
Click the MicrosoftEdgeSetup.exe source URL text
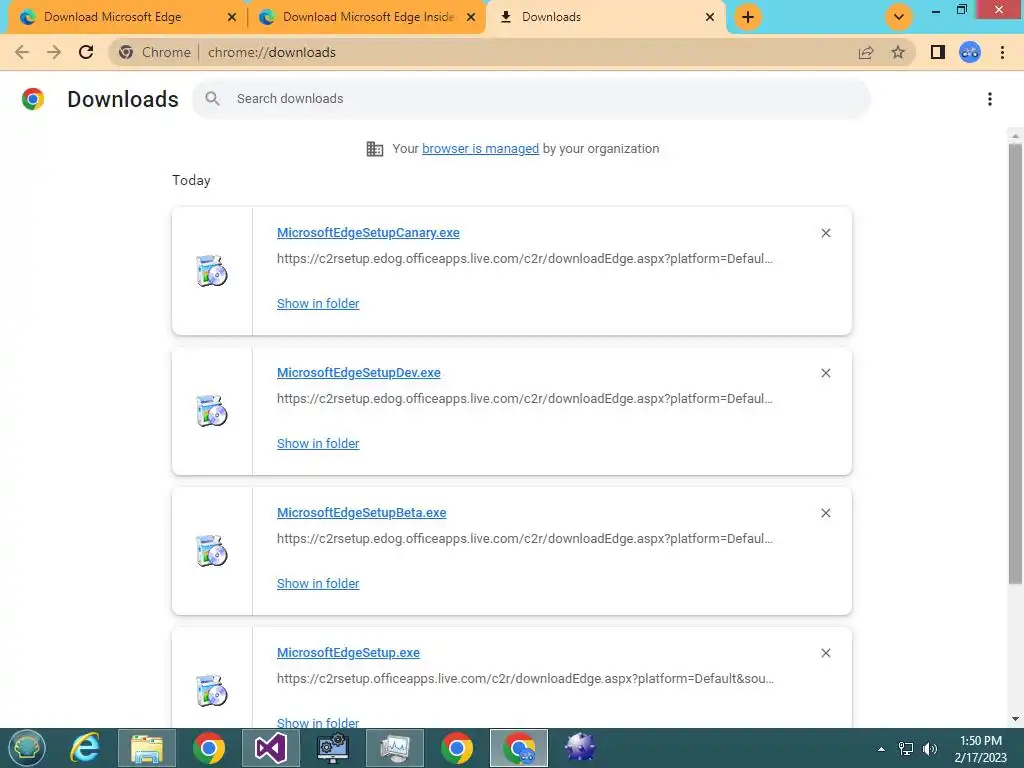click(x=525, y=679)
